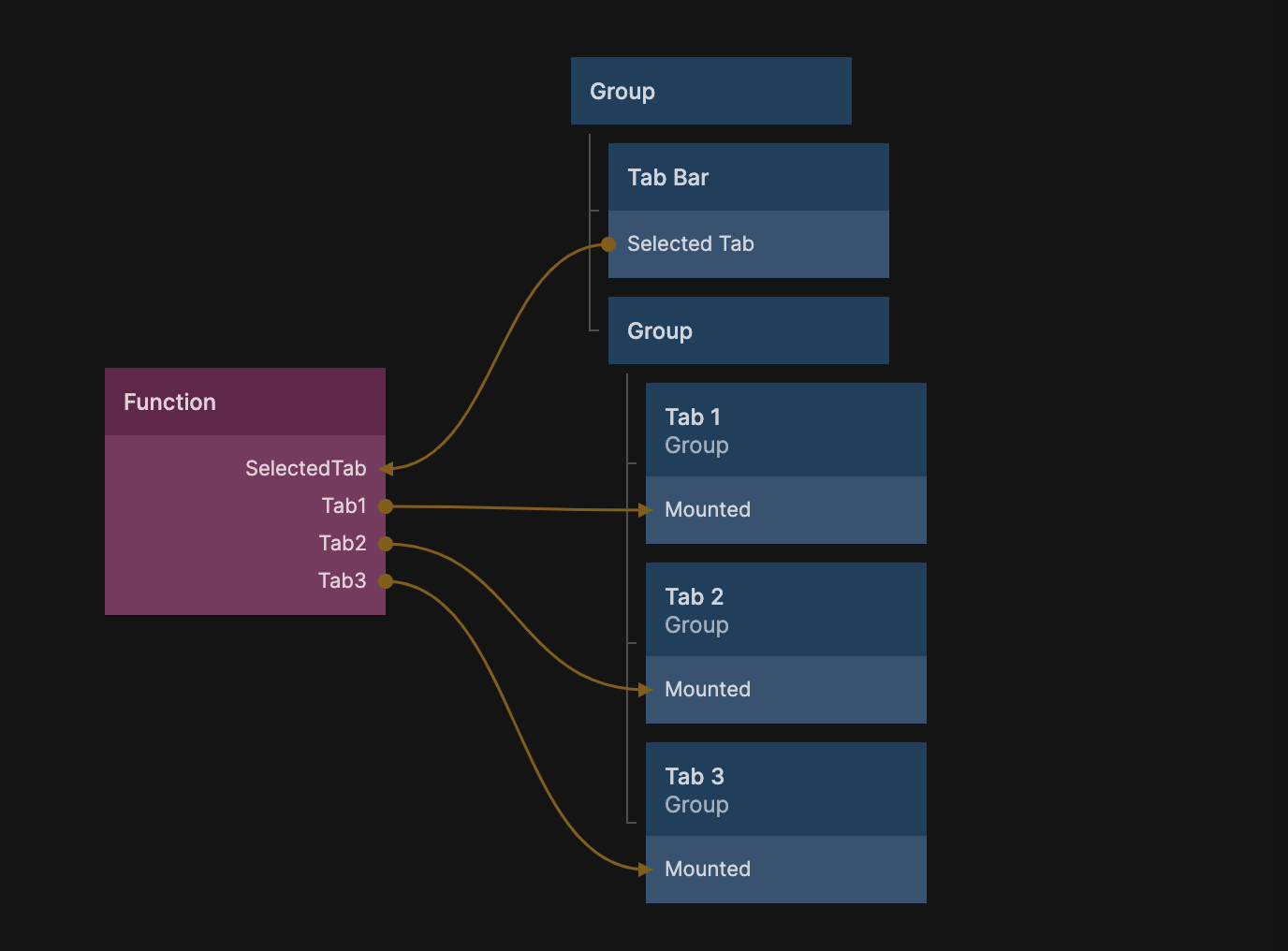Select the Tab Bar node header
1288x951 pixels.
pos(748,178)
